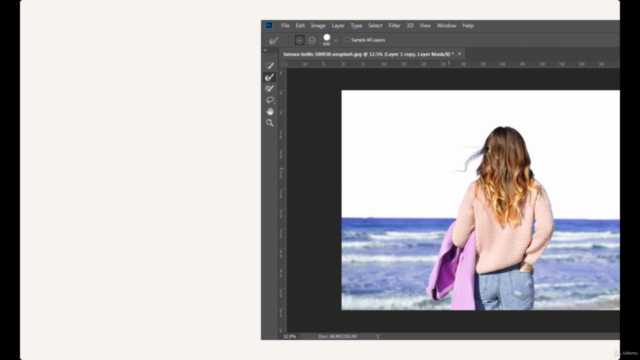Close the tamara-bellis document tab
This screenshot has height=360, width=640.
(x=460, y=54)
